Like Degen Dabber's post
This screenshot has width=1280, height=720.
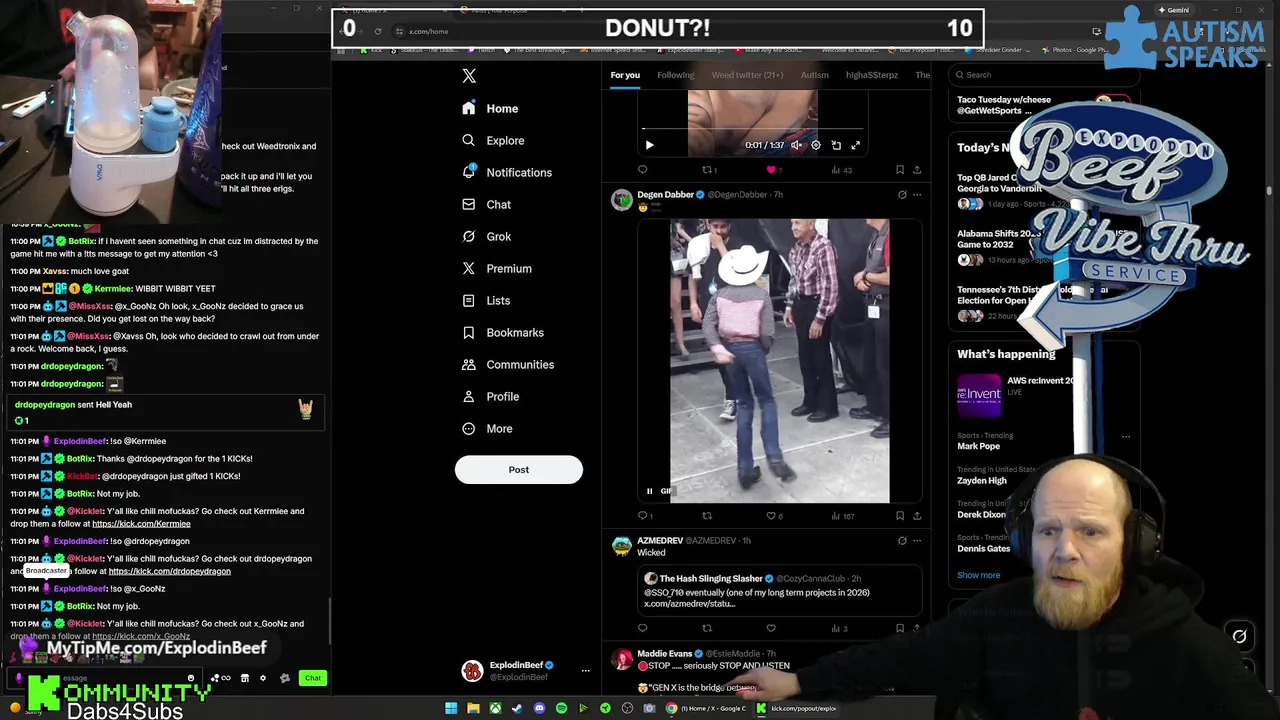[771, 516]
